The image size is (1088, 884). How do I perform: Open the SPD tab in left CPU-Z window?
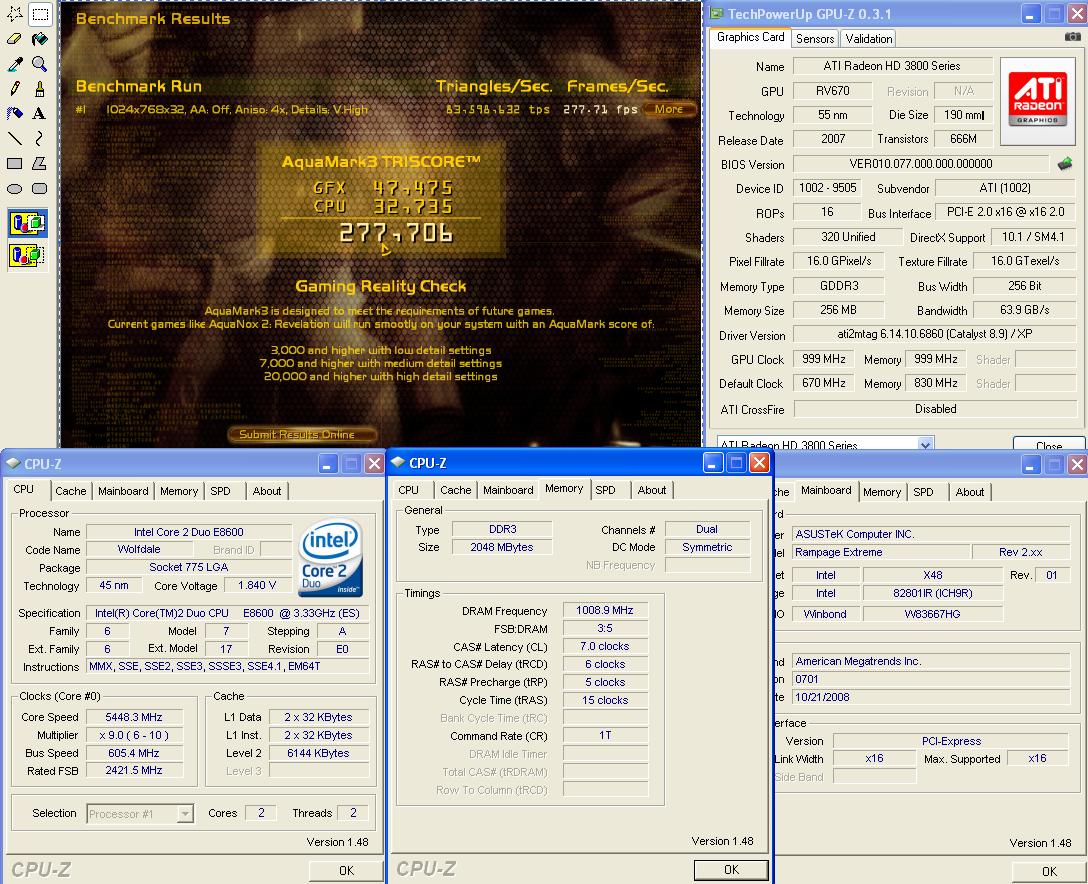click(x=220, y=491)
